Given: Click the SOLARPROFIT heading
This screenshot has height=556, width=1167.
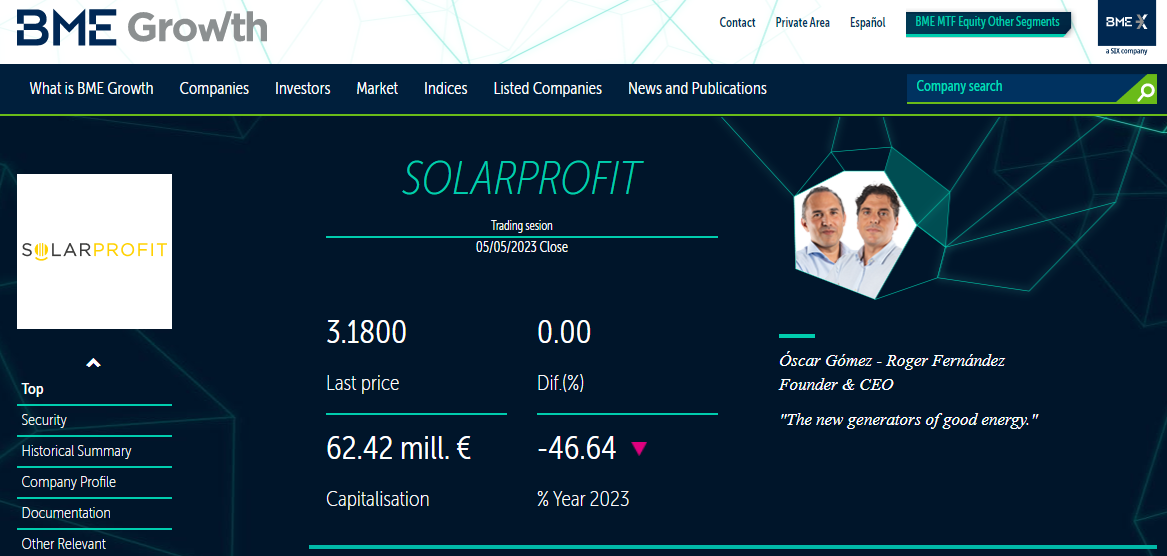Looking at the screenshot, I should click(x=522, y=178).
